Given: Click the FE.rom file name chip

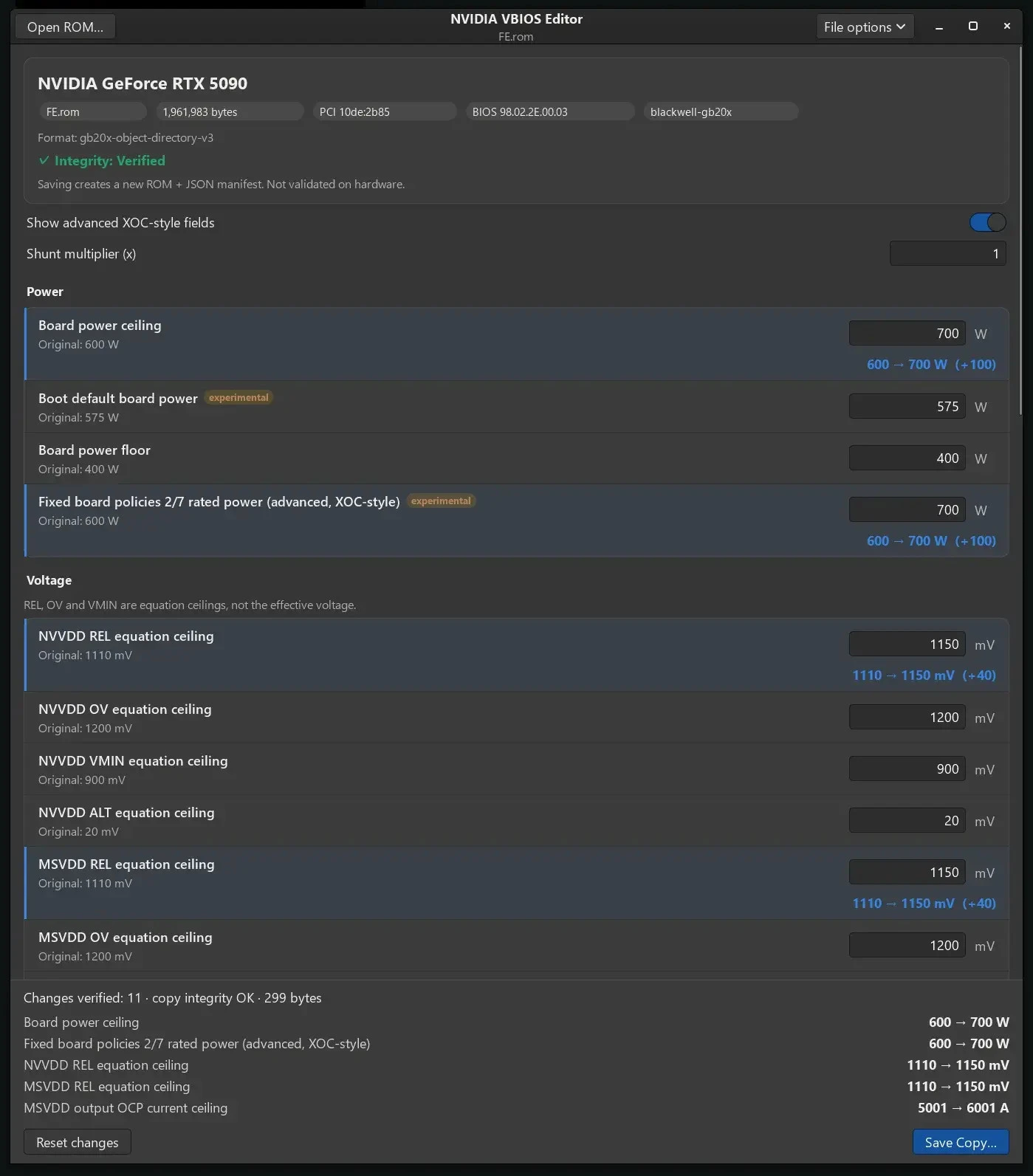Looking at the screenshot, I should coord(92,111).
